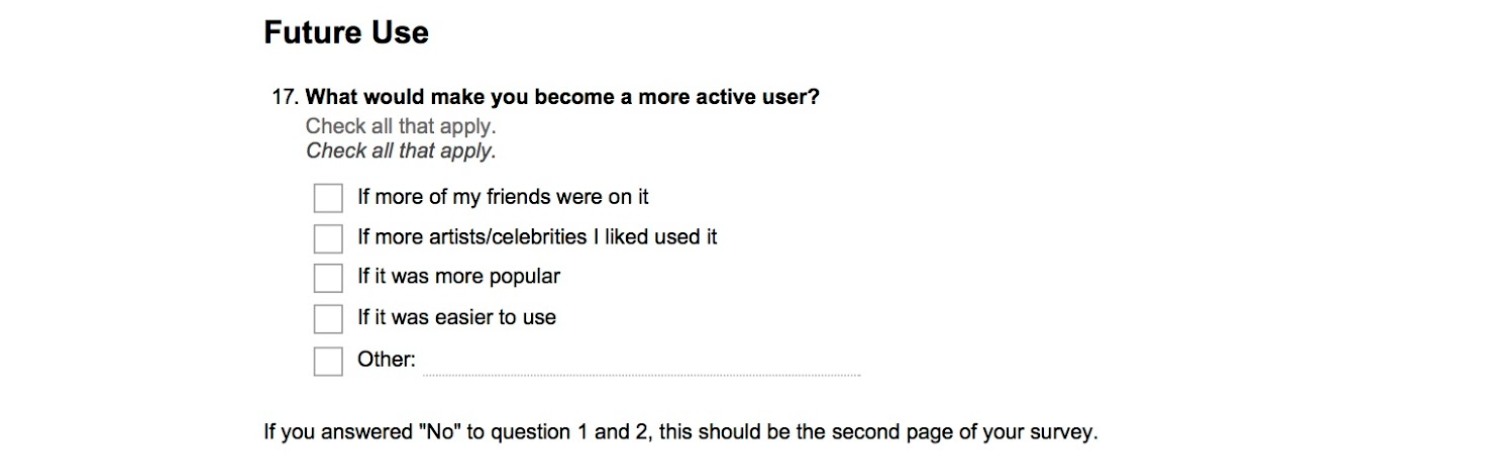1504x462 pixels.
Task: Click the "If more of my friends were on it" label
Action: tap(503, 197)
